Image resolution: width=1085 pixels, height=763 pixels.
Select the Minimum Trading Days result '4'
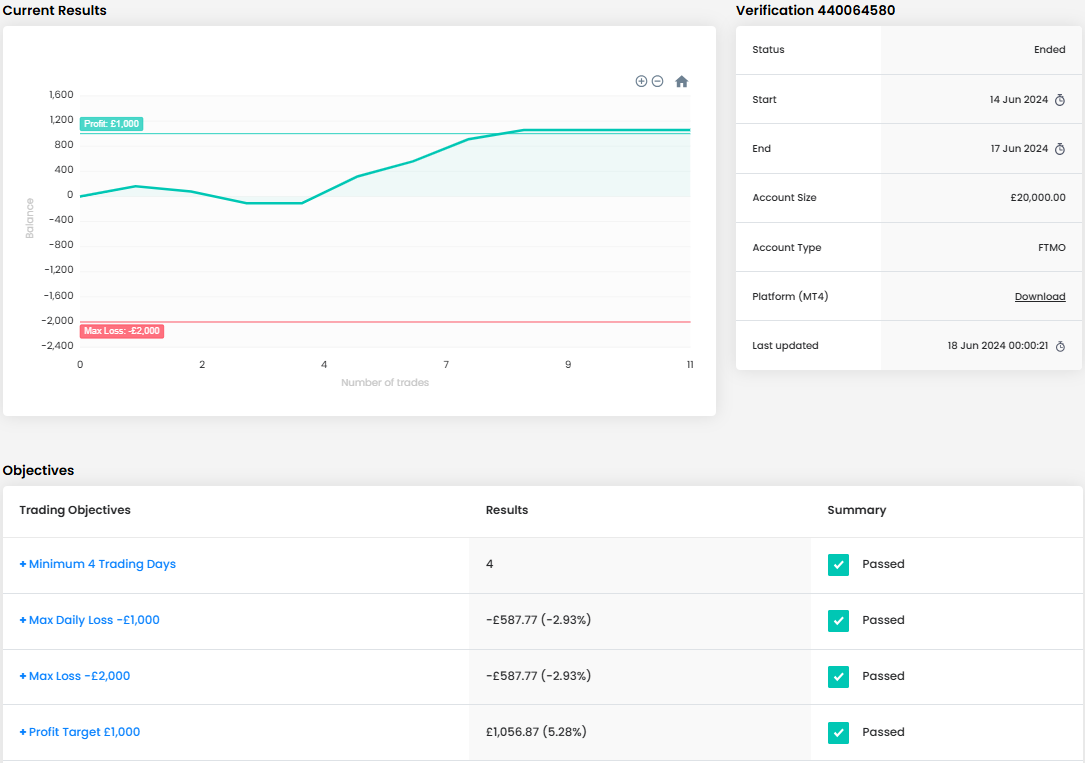pos(489,564)
